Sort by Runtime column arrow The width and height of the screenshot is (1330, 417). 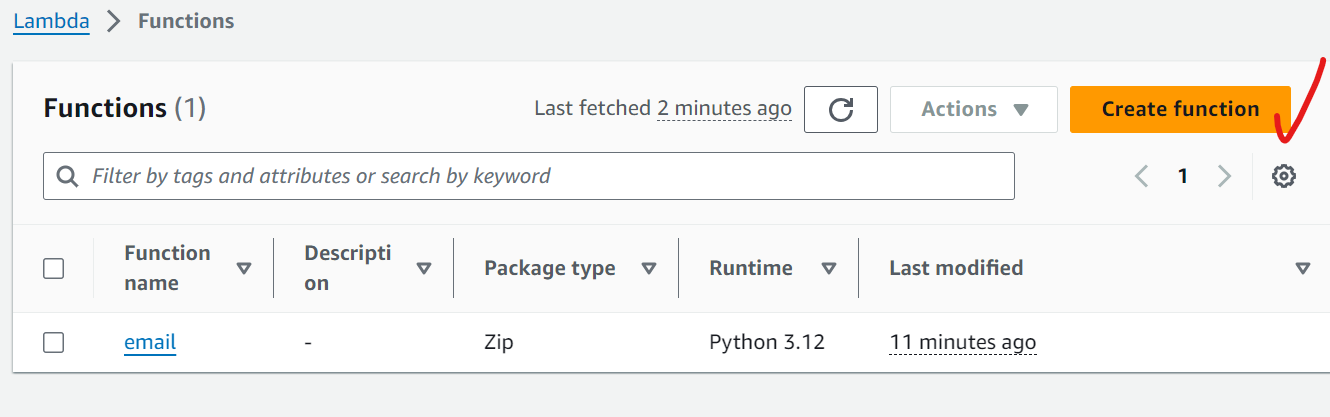[828, 268]
